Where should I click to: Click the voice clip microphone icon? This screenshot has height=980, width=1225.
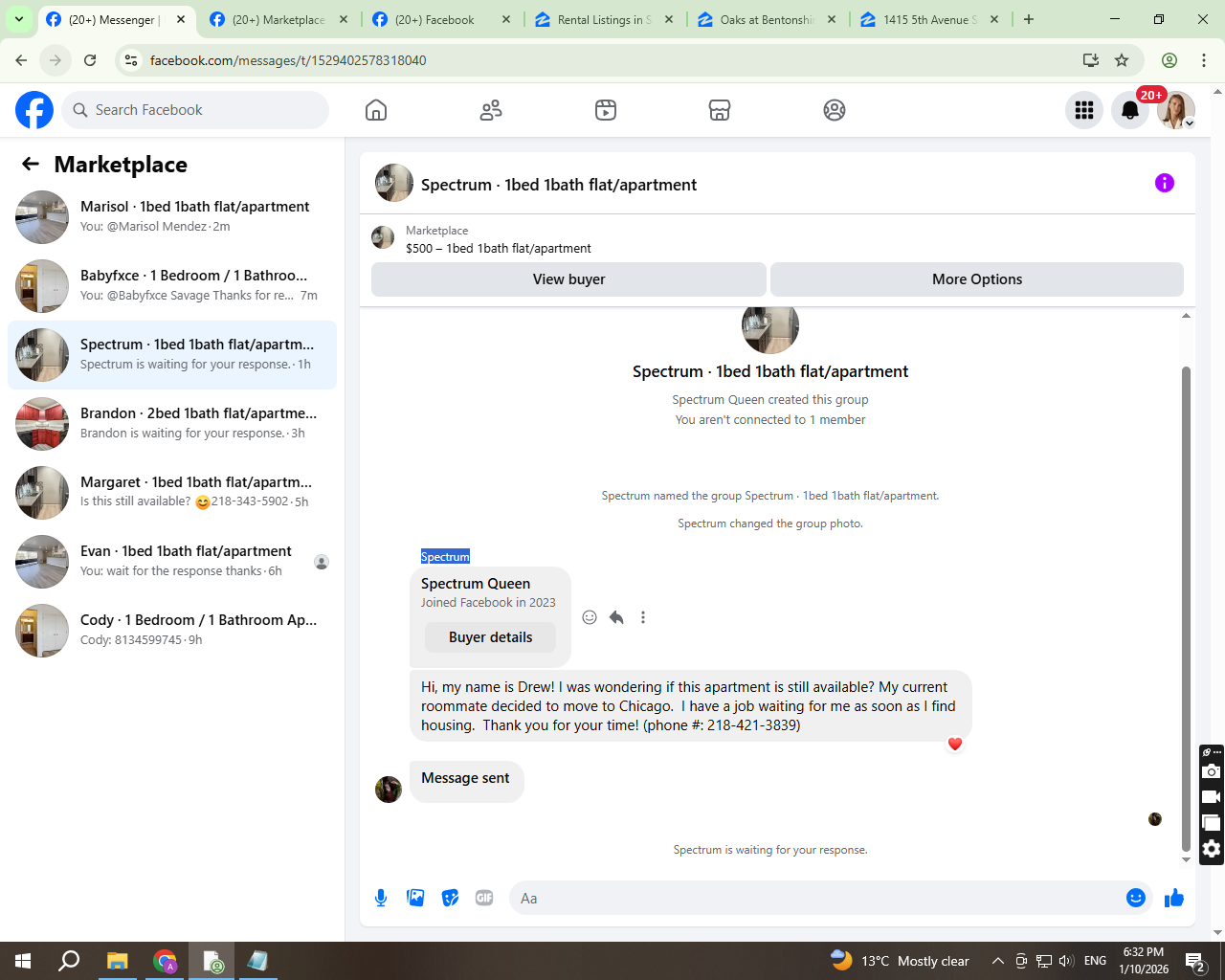click(x=381, y=898)
